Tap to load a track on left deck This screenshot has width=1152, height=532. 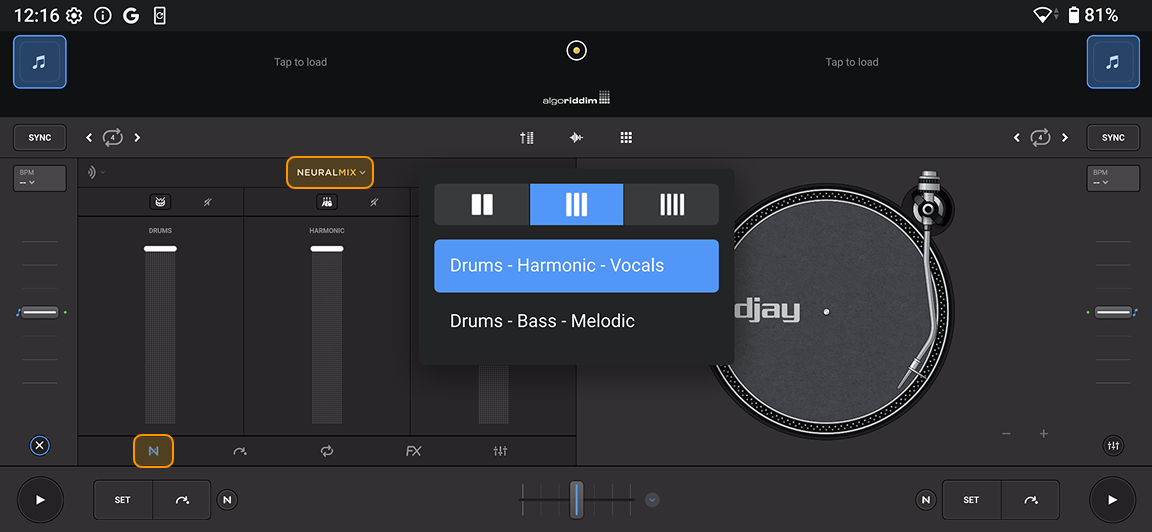pyautogui.click(x=300, y=62)
